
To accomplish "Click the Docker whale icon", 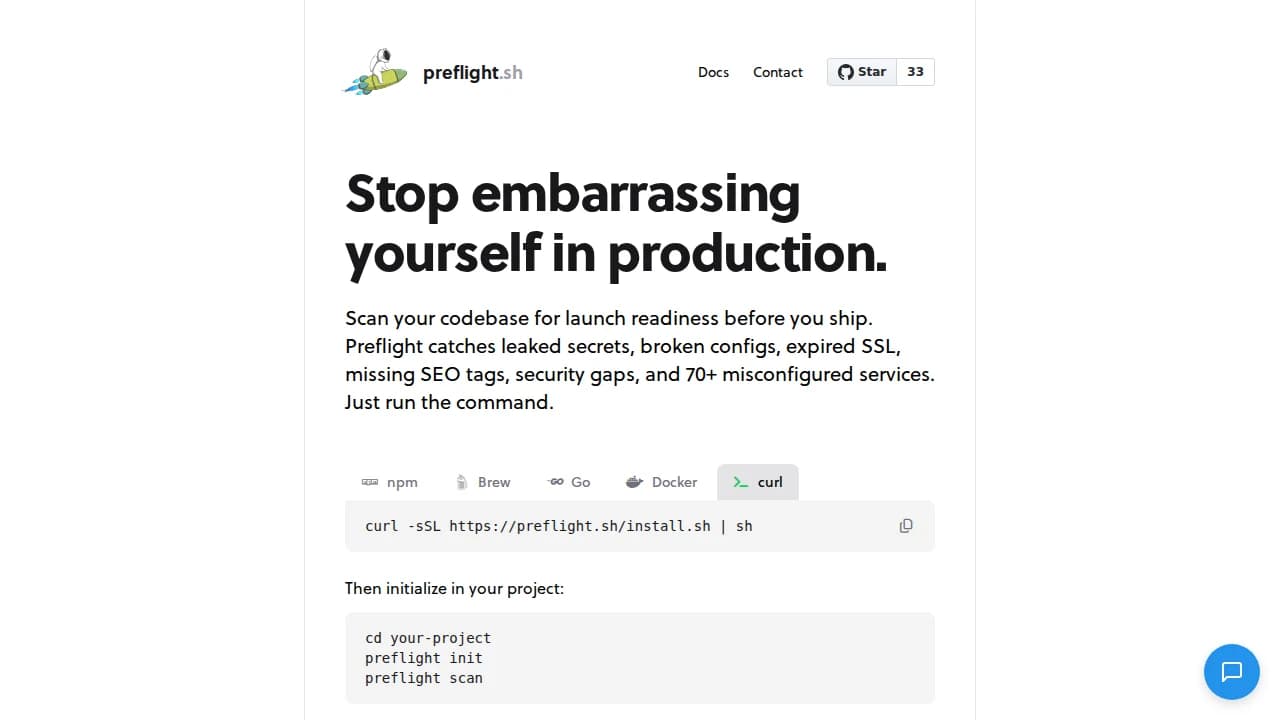I will coord(634,482).
